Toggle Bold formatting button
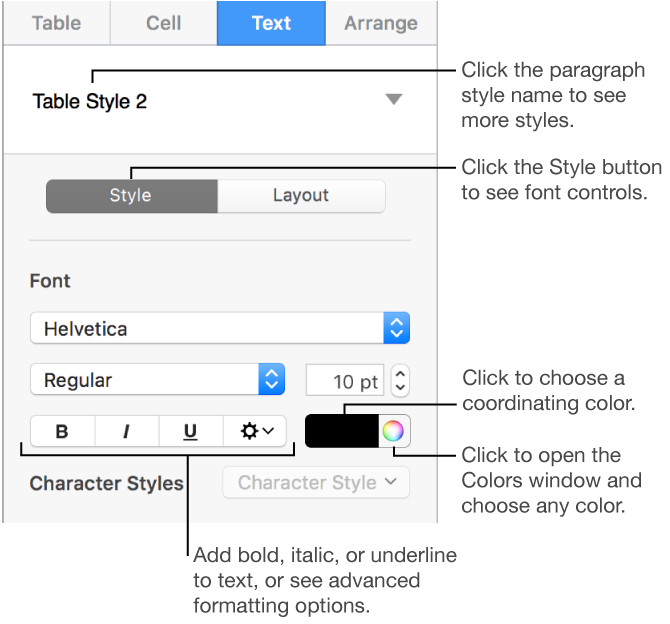 point(62,431)
